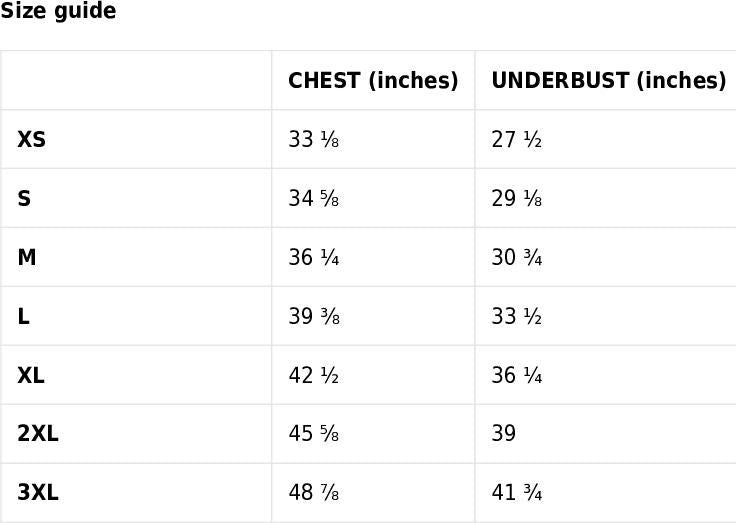Image resolution: width=736 pixels, height=523 pixels.
Task: Select the XS chest value 33 ⅛
Action: click(314, 140)
